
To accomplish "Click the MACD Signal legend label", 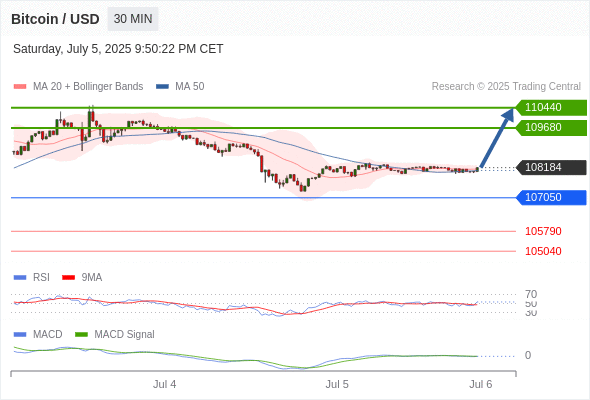I will pyautogui.click(x=124, y=335).
